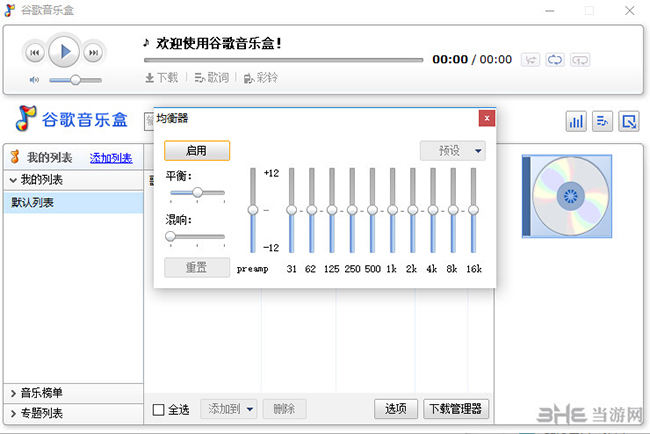Click the 我的列表 header guitar icon
650x434 pixels.
[15, 157]
